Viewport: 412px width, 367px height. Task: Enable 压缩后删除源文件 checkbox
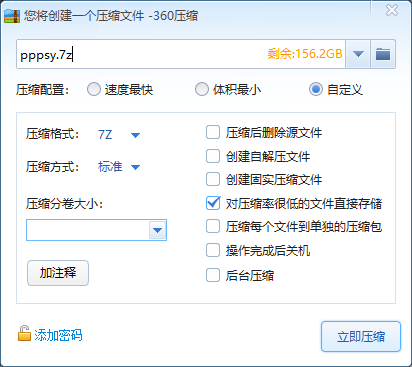click(x=213, y=132)
